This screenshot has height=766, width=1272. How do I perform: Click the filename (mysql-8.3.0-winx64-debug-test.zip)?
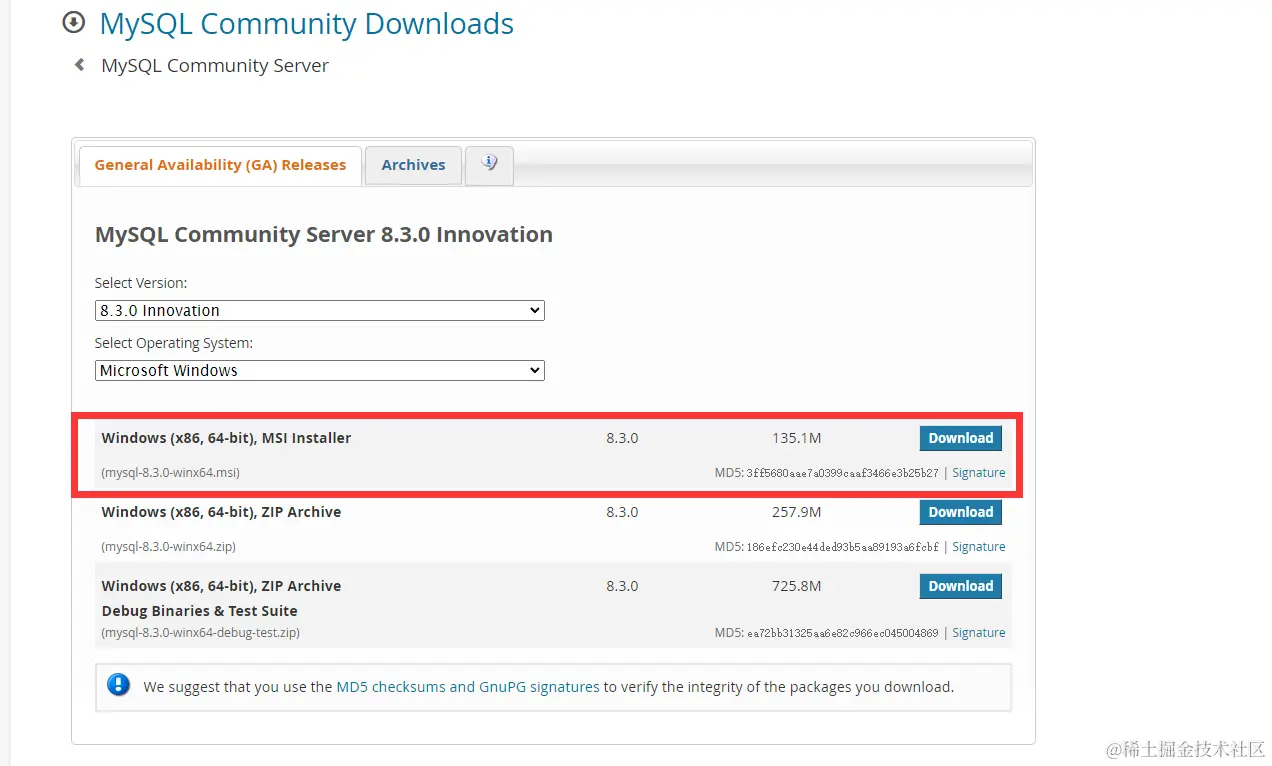[x=200, y=632]
